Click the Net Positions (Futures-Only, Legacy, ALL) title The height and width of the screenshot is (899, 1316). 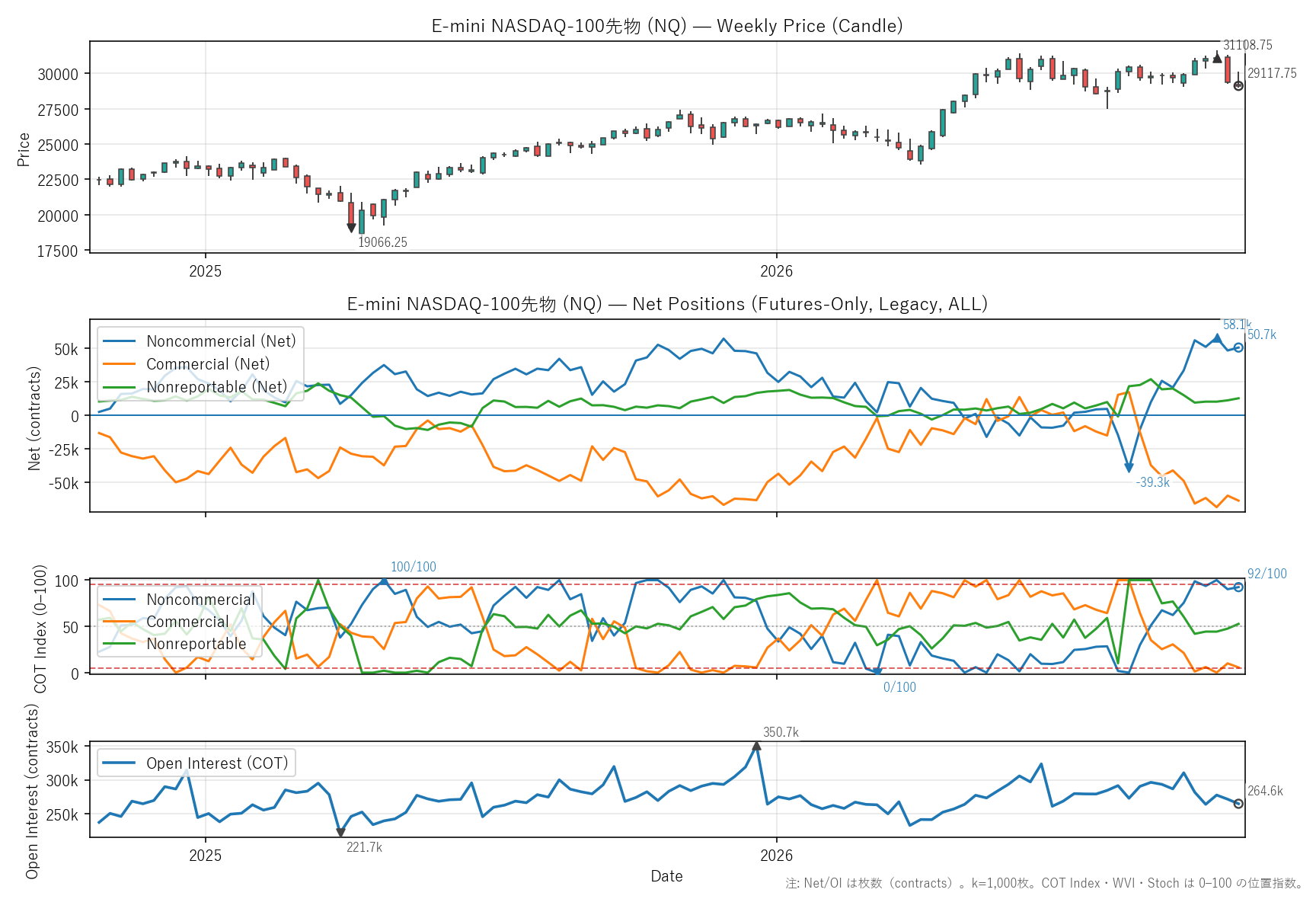point(666,304)
